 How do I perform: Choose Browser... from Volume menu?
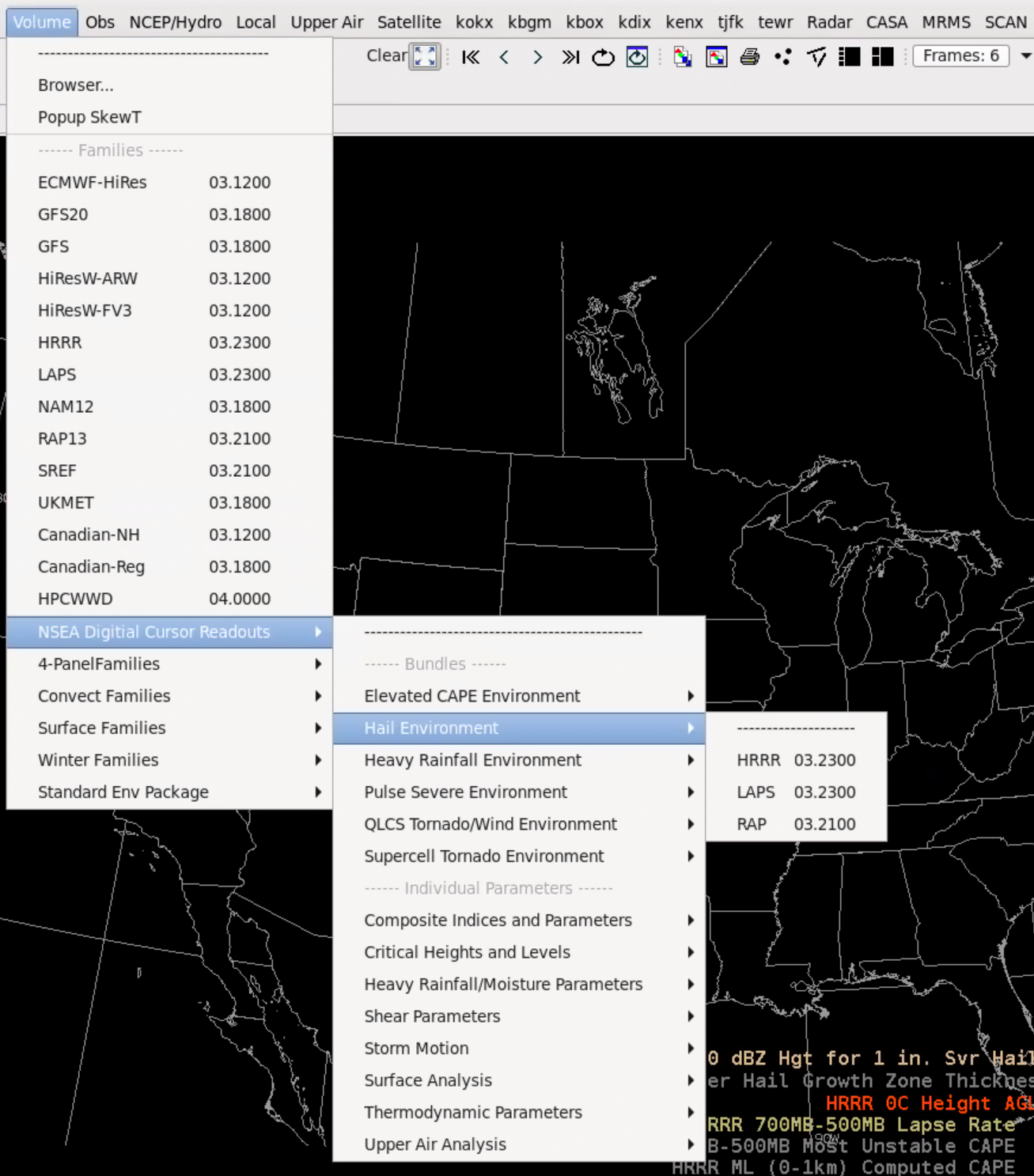(x=169, y=85)
